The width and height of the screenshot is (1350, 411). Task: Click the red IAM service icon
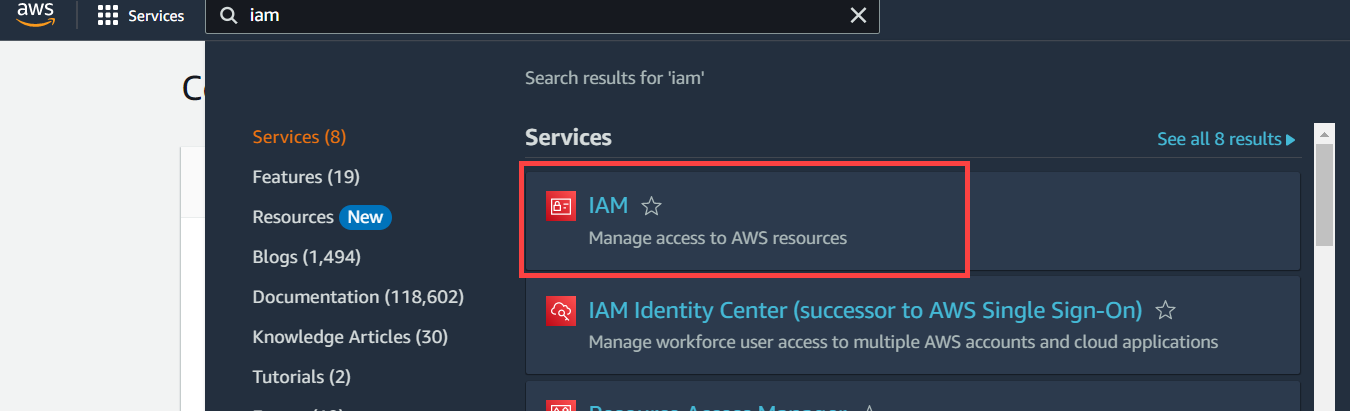click(x=560, y=206)
